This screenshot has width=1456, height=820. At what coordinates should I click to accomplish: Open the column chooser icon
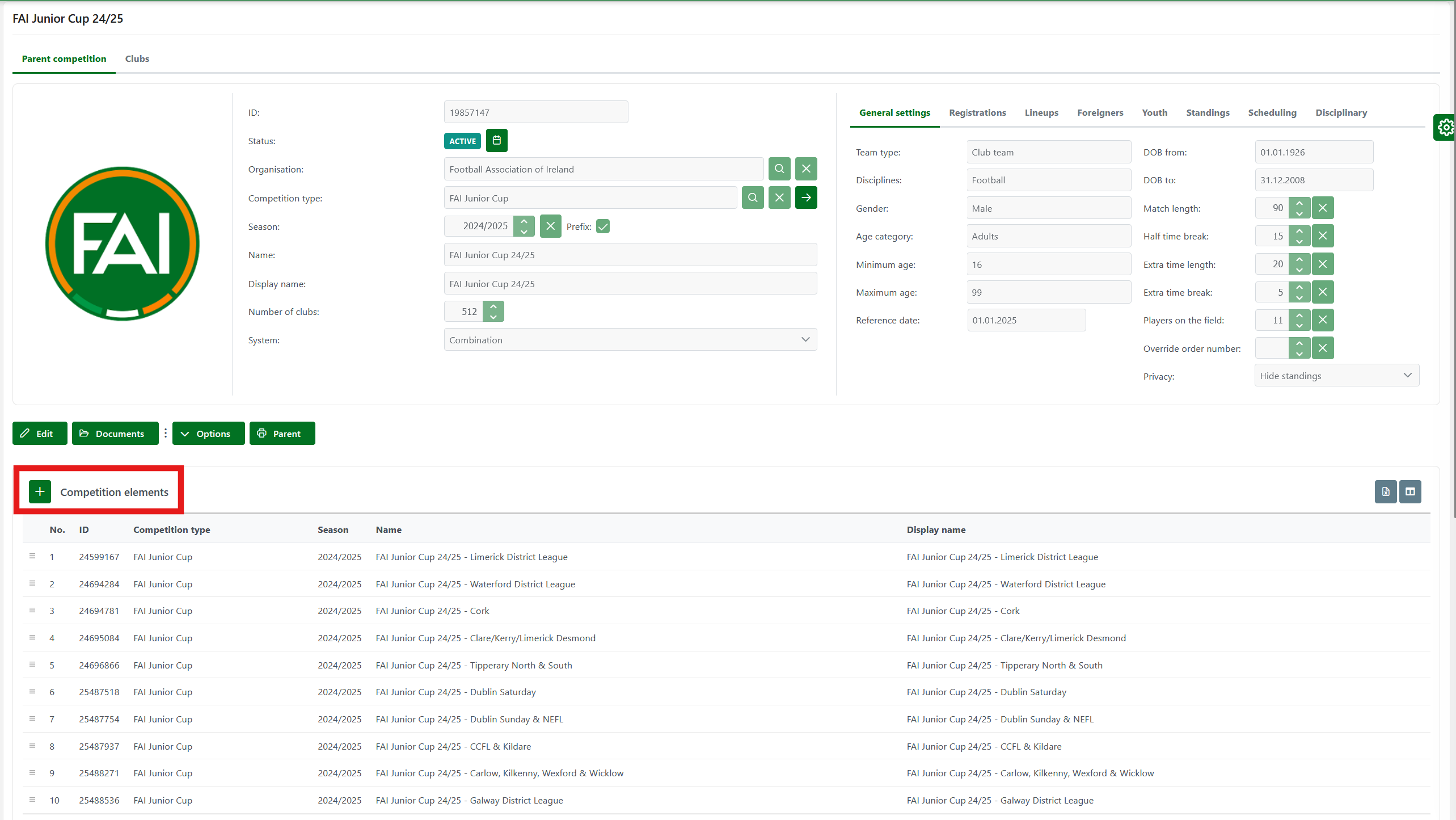[x=1410, y=491]
